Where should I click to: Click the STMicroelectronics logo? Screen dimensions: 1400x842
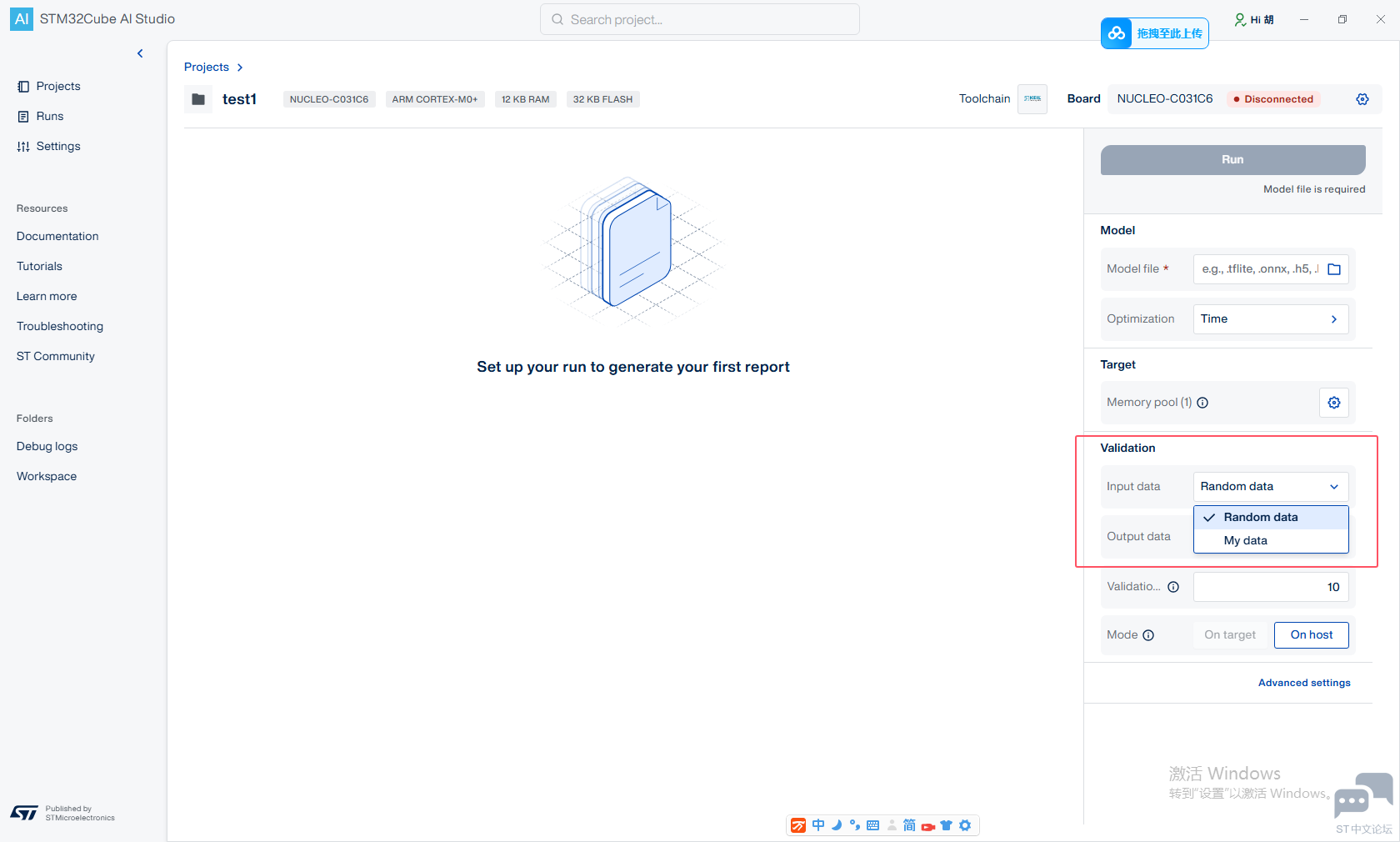click(24, 813)
